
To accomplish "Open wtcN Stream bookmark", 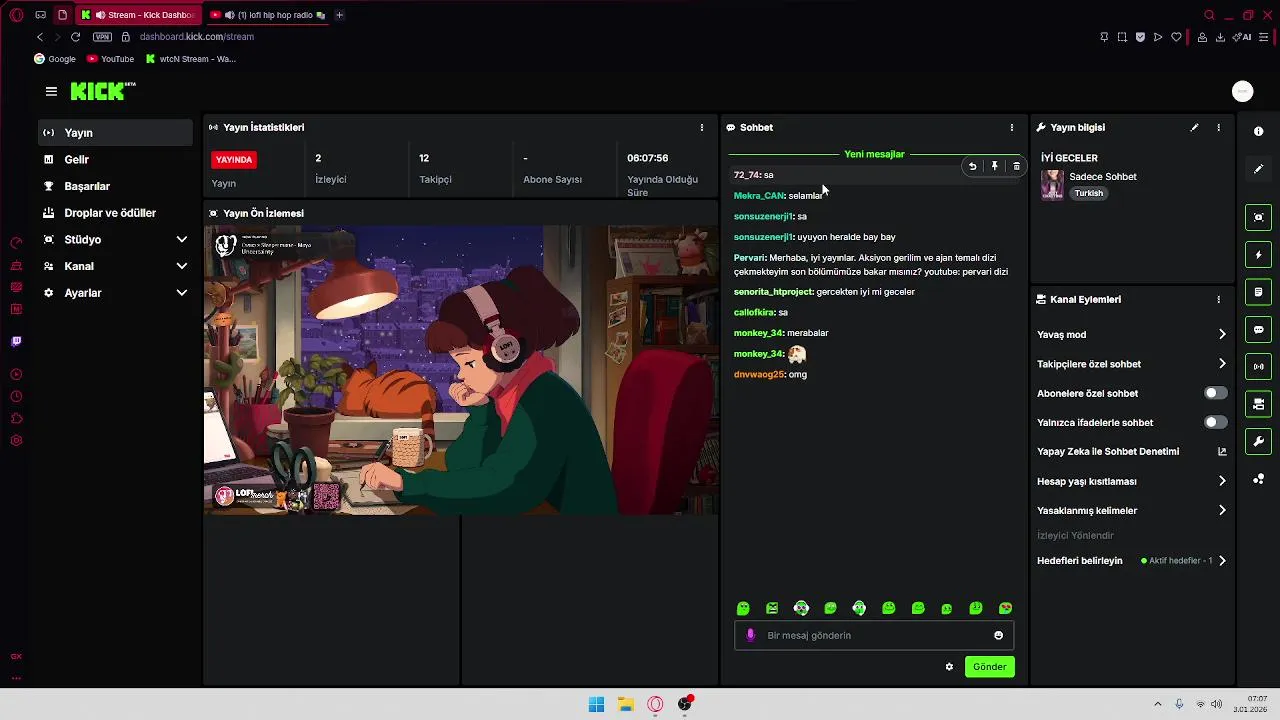I will click(191, 59).
